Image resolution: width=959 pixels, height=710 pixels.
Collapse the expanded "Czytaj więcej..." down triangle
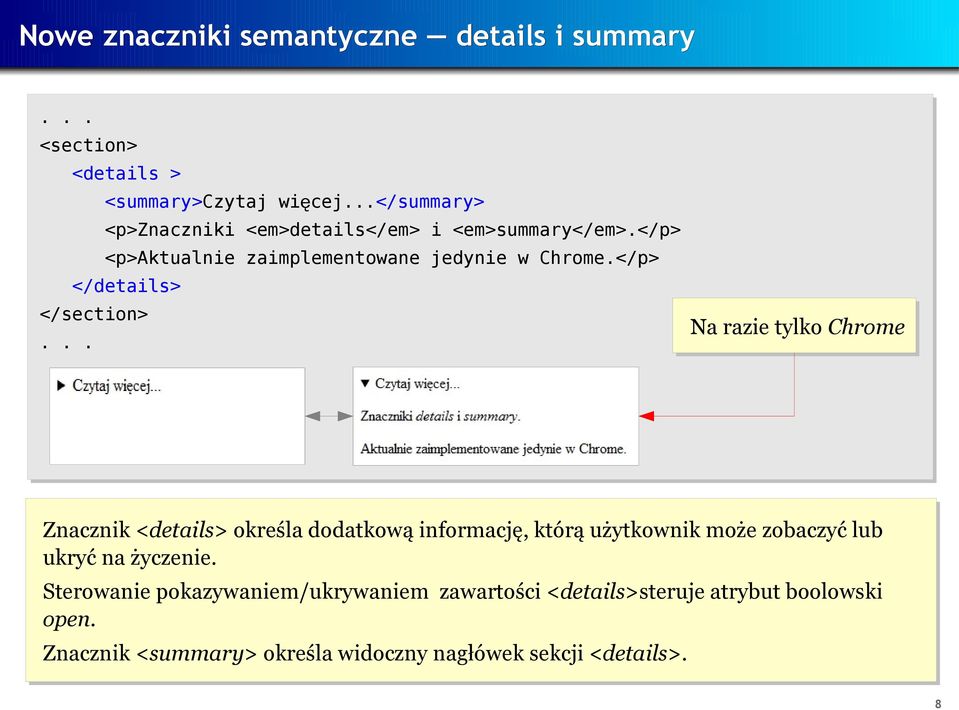click(365, 384)
